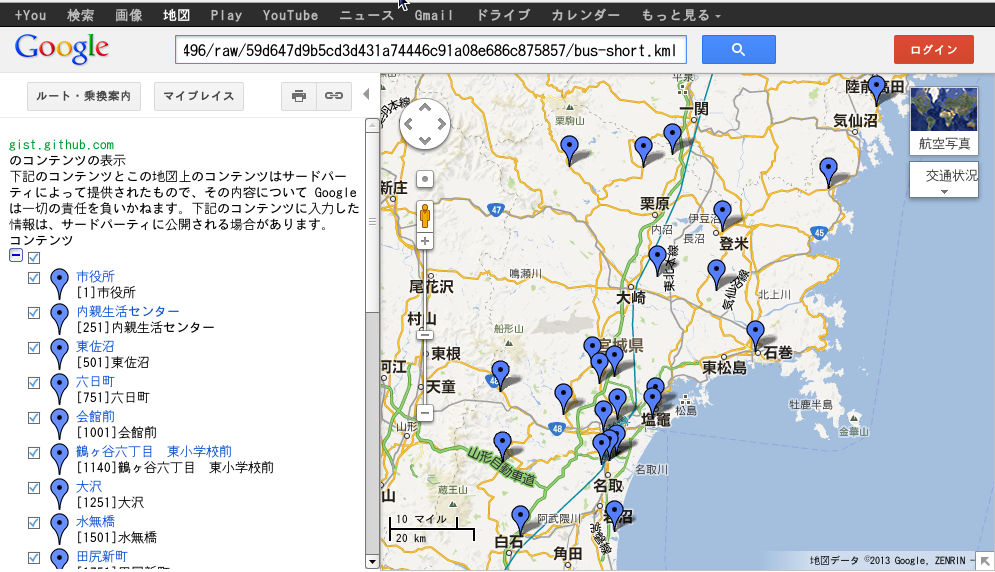
Task: Open 検索 in the top bar
Action: [81, 15]
